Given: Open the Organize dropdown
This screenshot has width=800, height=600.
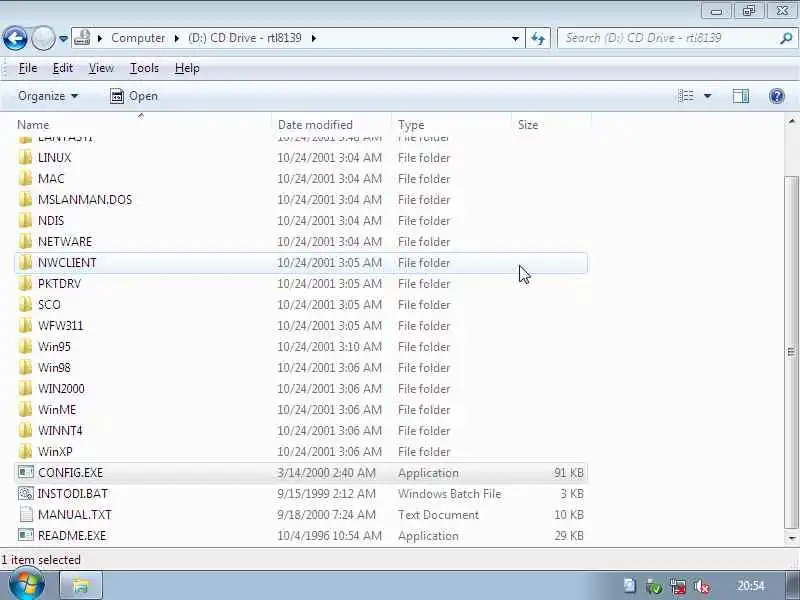Looking at the screenshot, I should (48, 96).
